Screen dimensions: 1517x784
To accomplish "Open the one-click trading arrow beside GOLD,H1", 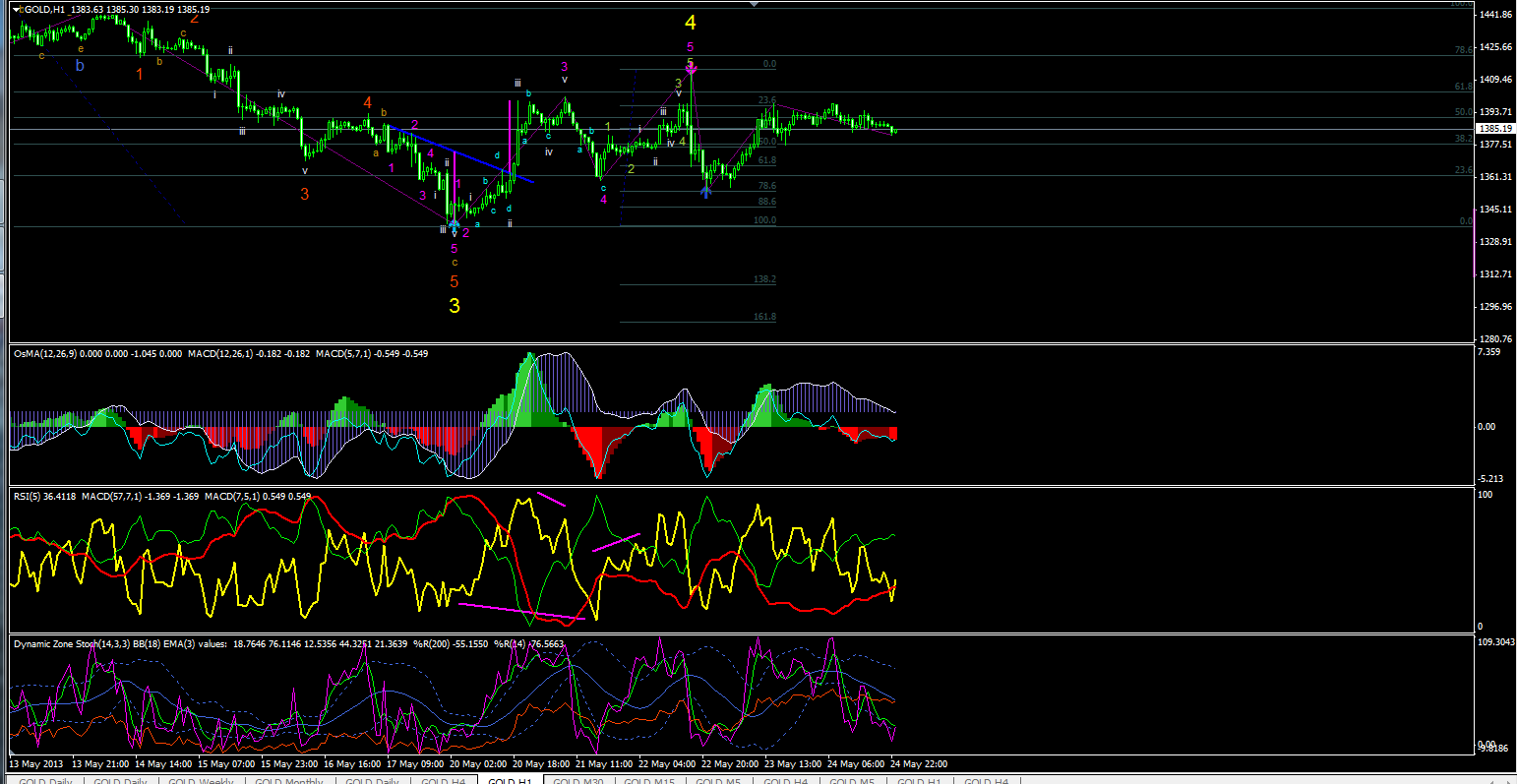I will click(16, 9).
